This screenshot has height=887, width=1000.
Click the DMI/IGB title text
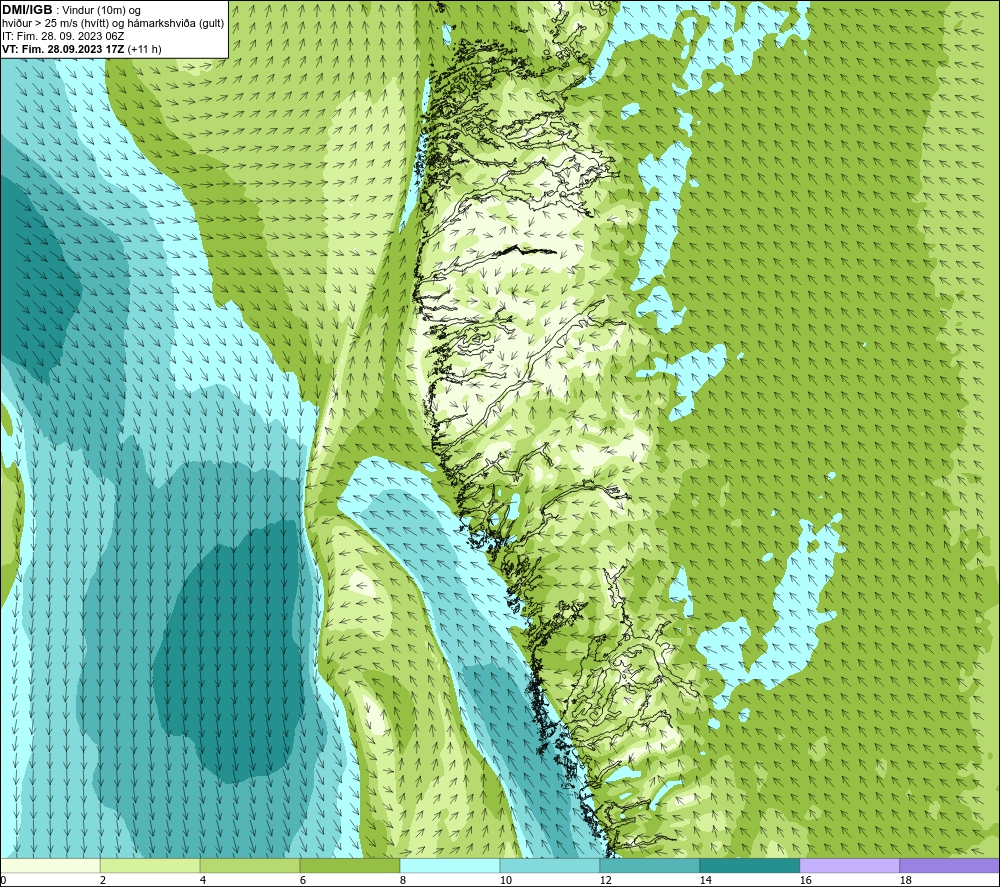click(x=27, y=10)
